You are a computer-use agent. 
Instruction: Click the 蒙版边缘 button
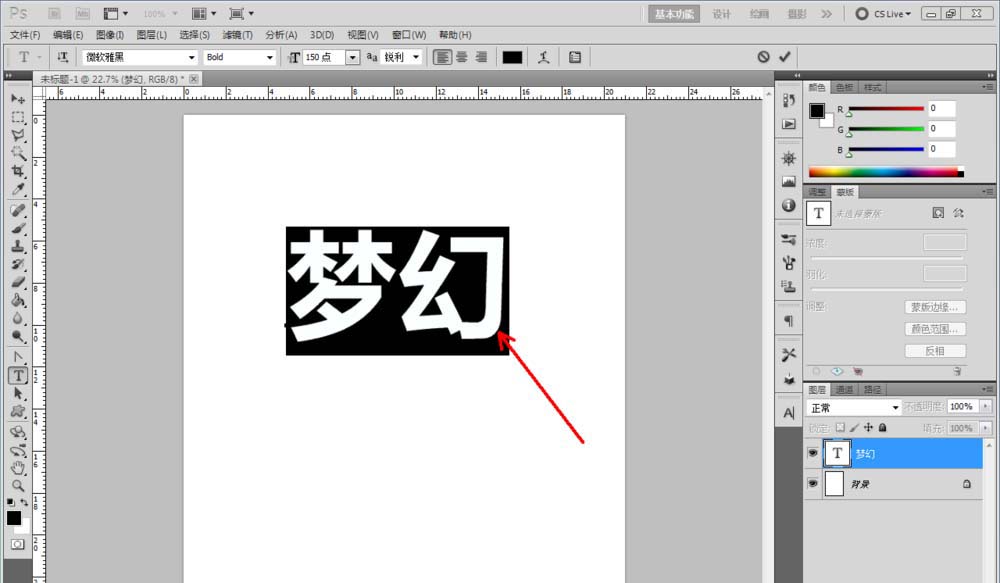tap(934, 307)
